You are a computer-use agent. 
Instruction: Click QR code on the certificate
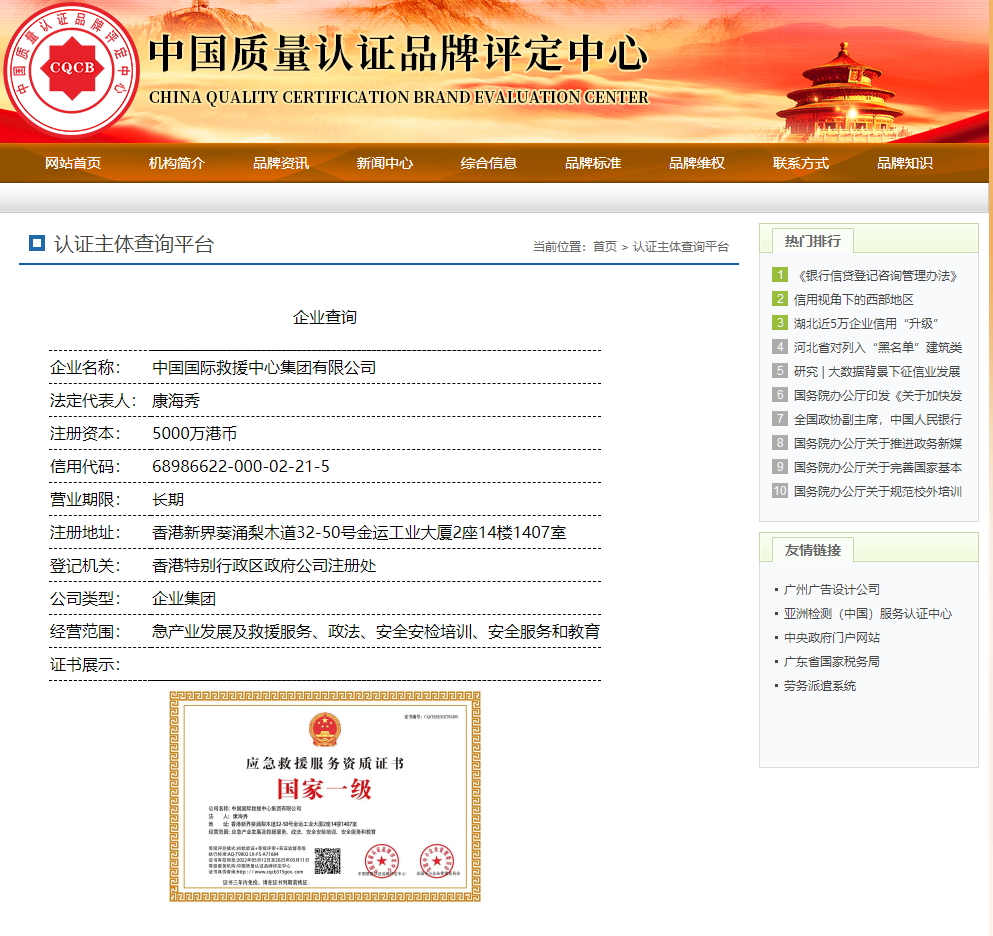(x=327, y=861)
